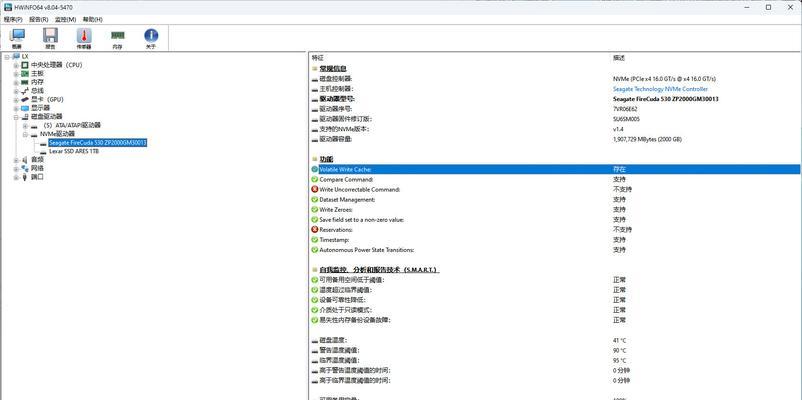
Task: Click green check icon beside Timestamp
Action: tap(315, 239)
